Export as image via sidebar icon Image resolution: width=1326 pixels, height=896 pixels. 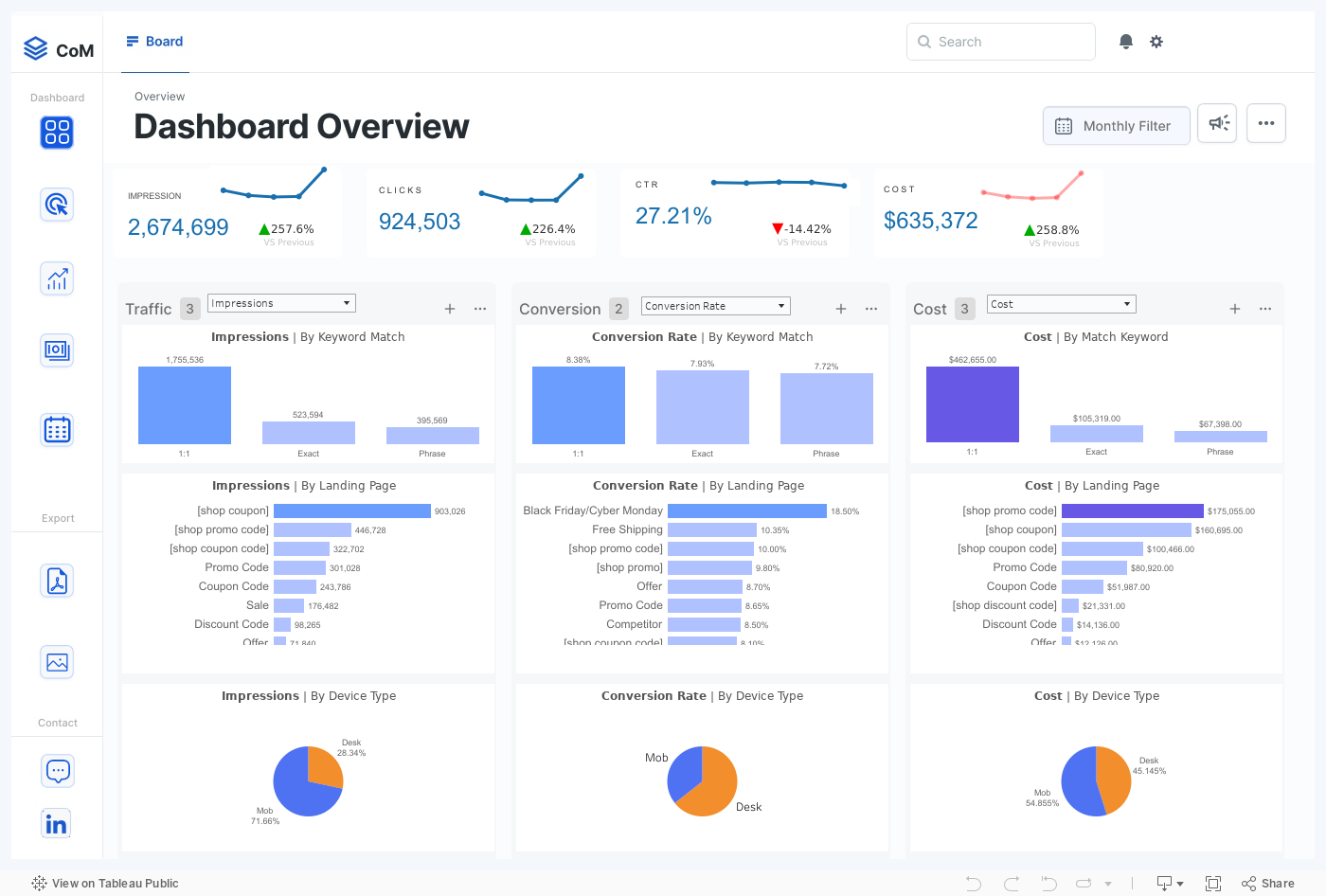click(x=57, y=662)
